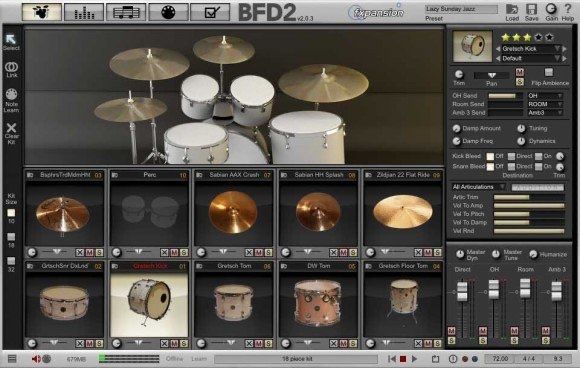Click the Tuning knob
The image size is (580, 368).
[x=521, y=128]
